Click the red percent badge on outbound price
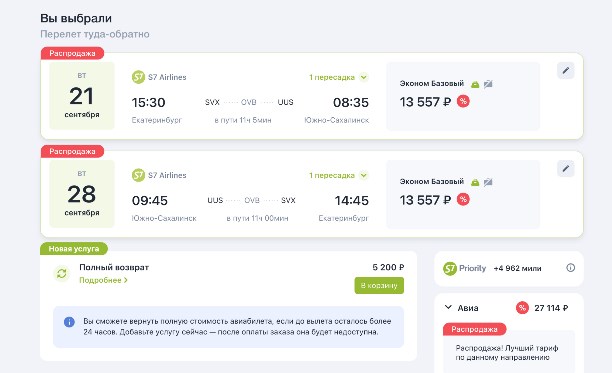 pyautogui.click(x=463, y=101)
